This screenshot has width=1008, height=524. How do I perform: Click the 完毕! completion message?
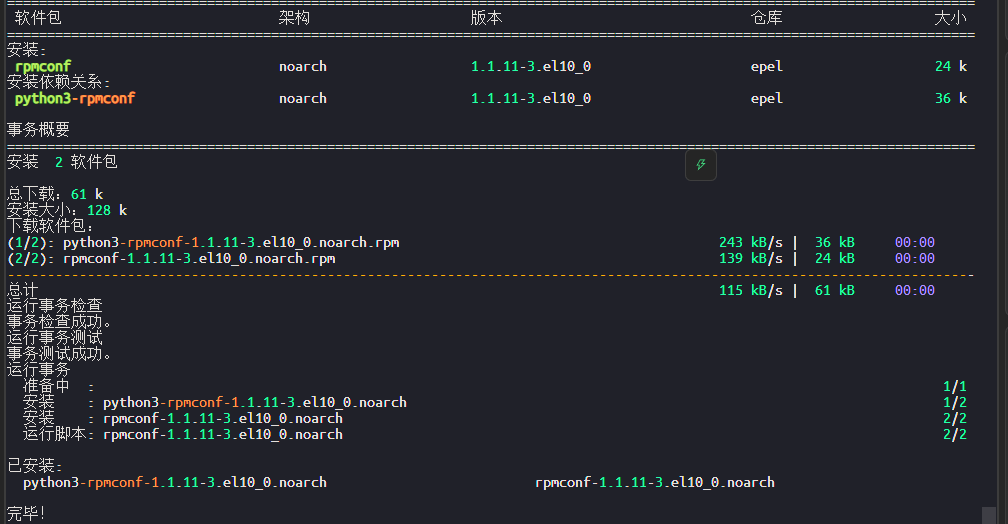pyautogui.click(x=26, y=514)
